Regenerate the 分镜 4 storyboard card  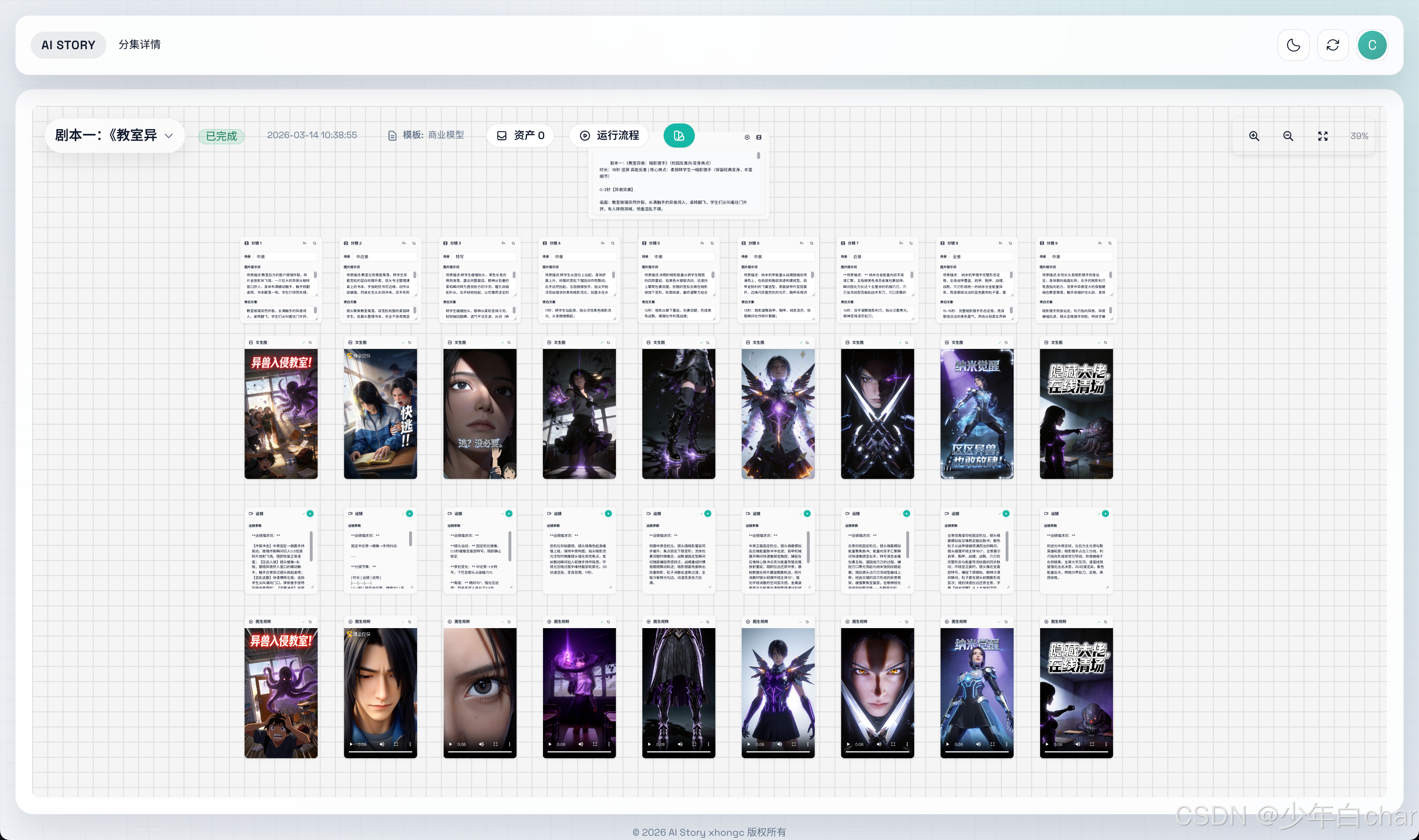click(613, 244)
